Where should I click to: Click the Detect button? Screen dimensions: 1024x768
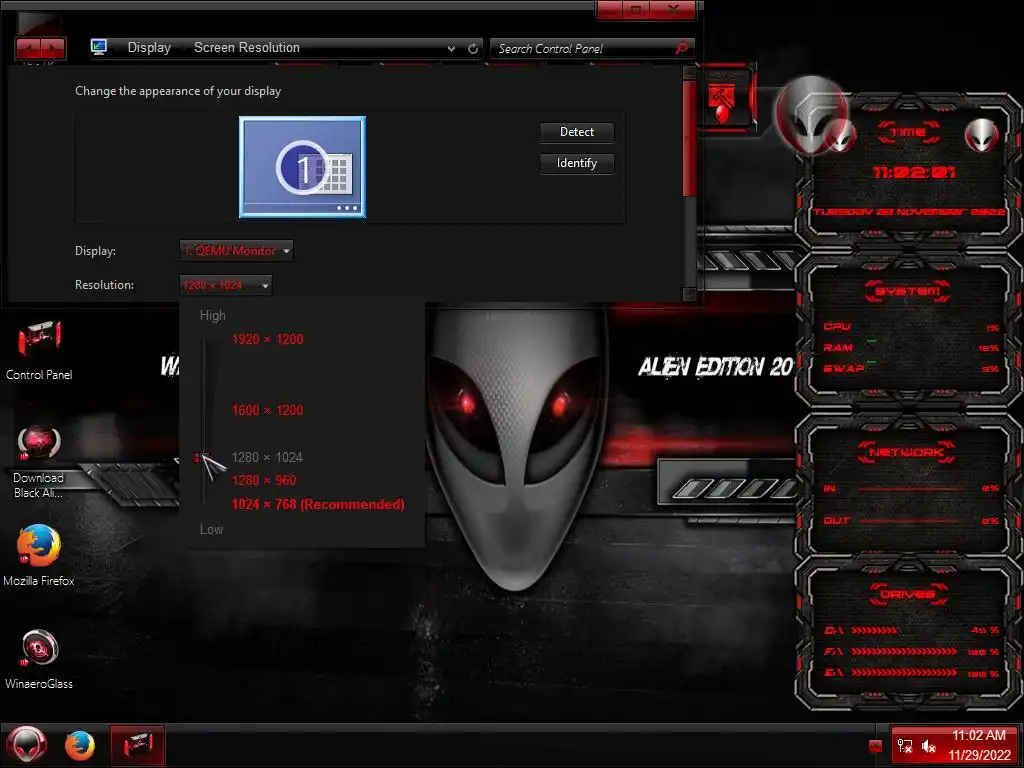(x=577, y=132)
